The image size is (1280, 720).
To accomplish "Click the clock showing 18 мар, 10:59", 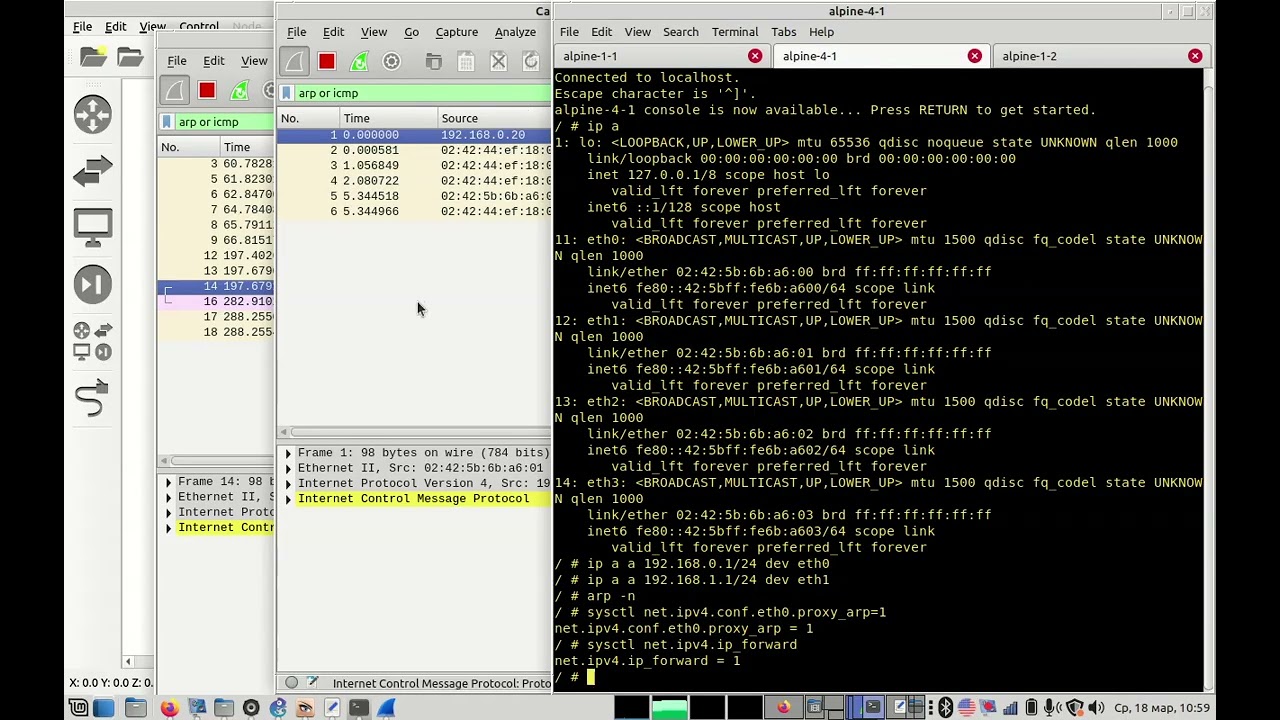I will [1161, 708].
